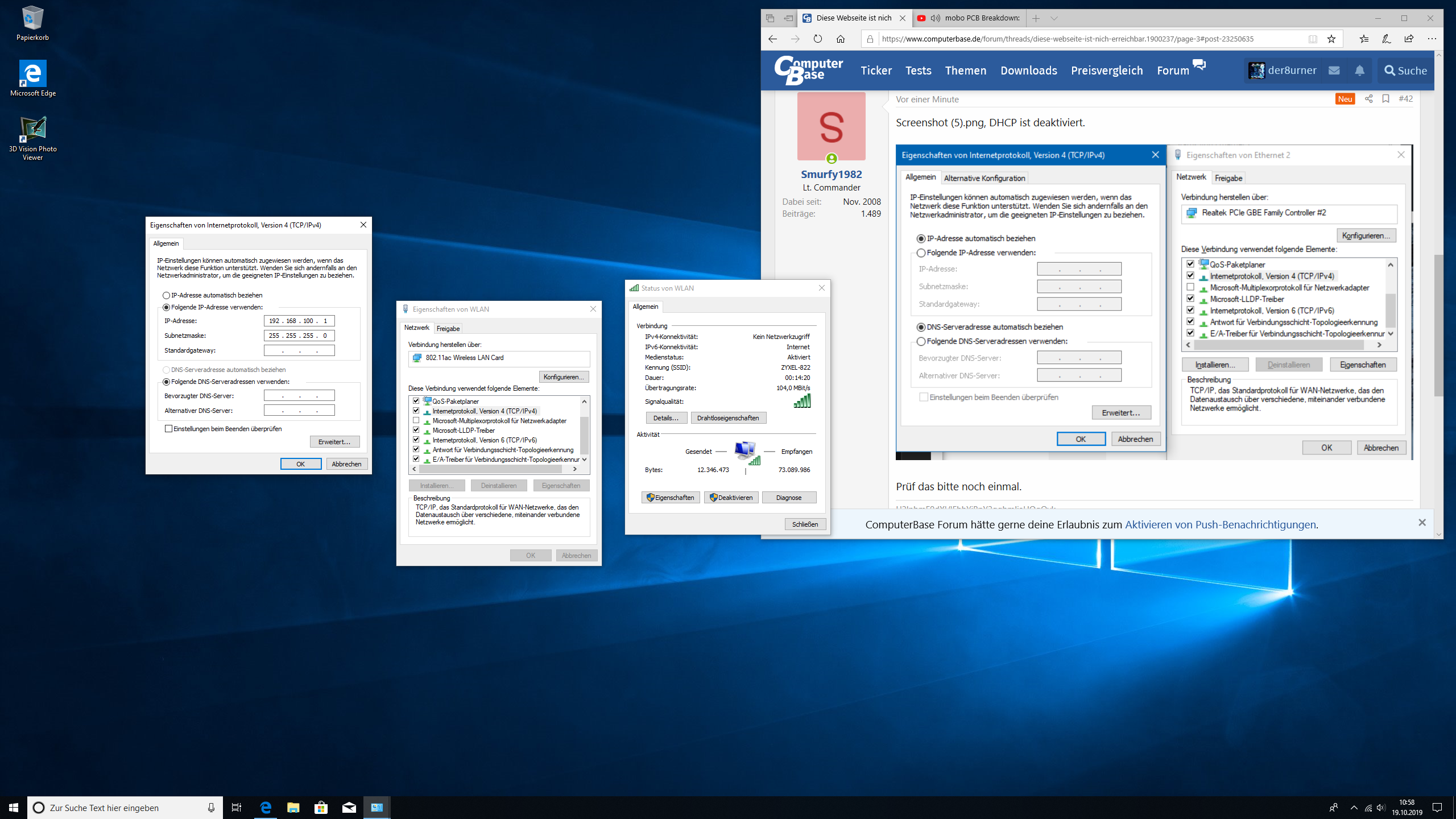The image size is (1456, 819).
Task: Toggle Microsoft-Multiplexorprotokoll checkbox in WLAN properties
Action: click(416, 421)
